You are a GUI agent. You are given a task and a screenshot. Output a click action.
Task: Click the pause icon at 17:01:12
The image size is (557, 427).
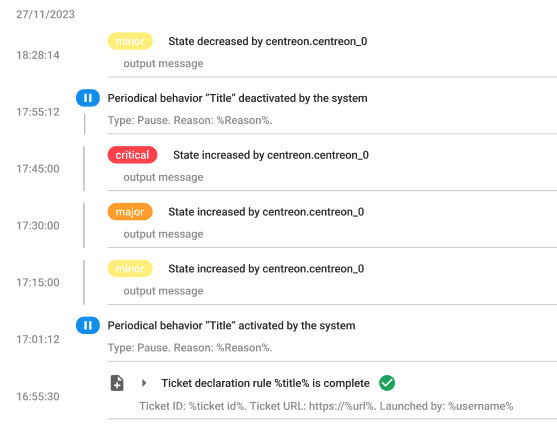tap(88, 325)
